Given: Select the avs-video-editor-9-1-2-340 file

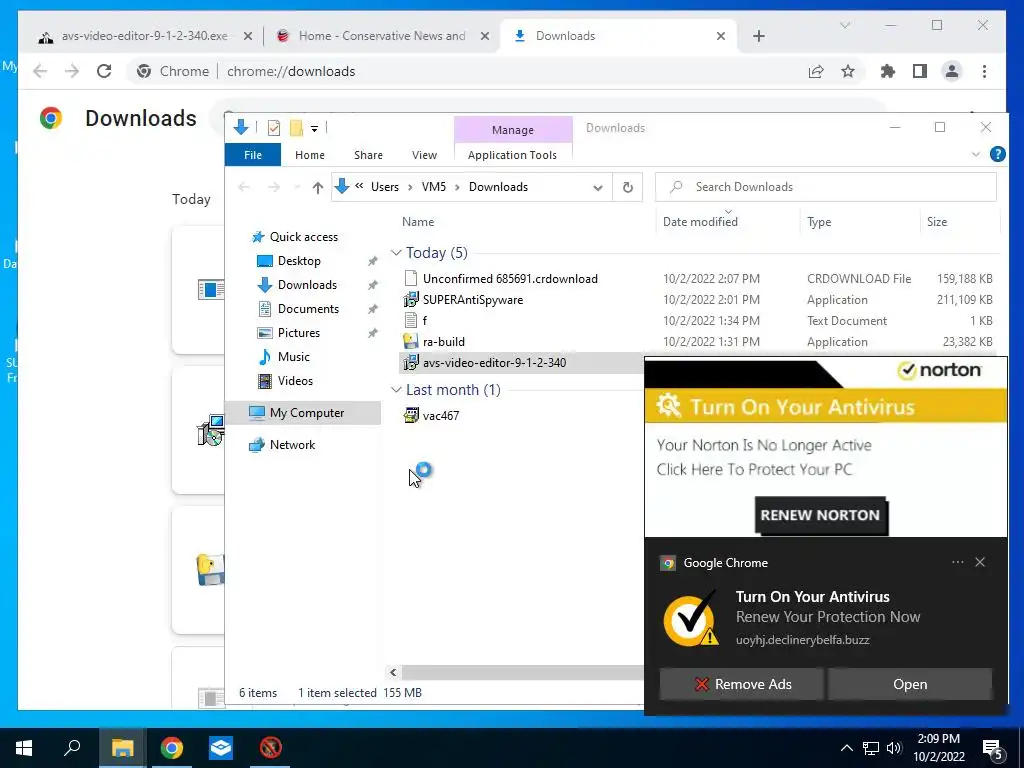Looking at the screenshot, I should (494, 362).
